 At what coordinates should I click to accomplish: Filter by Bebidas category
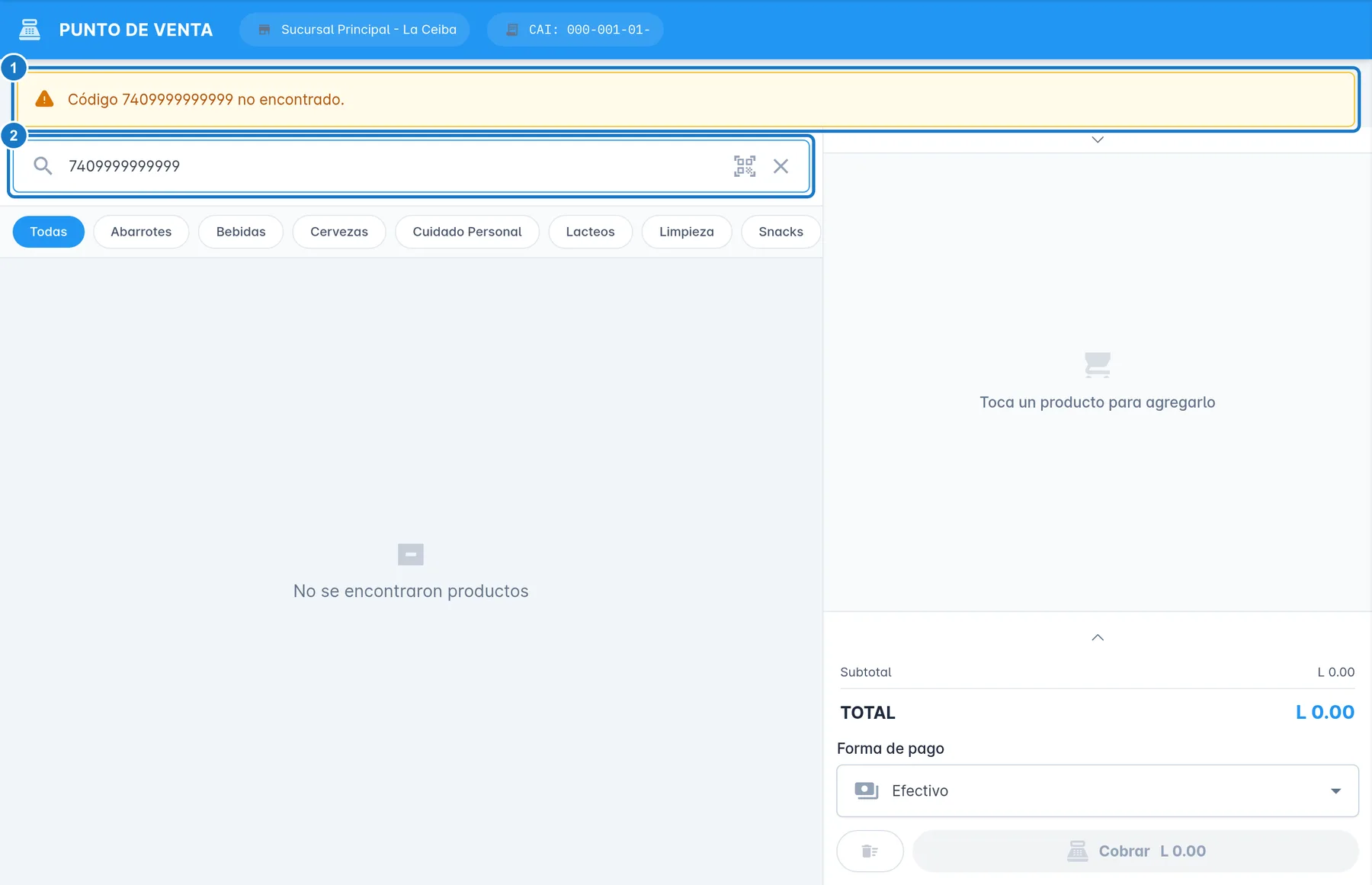pyautogui.click(x=241, y=232)
